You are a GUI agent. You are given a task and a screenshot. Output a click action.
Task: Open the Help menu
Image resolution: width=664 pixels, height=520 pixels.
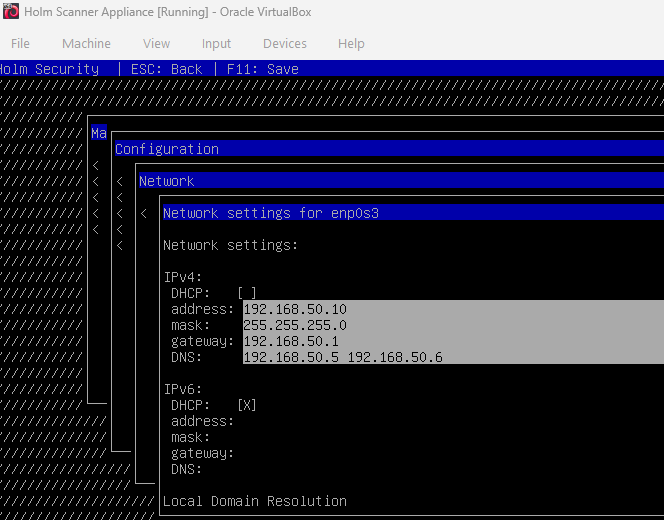[x=351, y=44]
